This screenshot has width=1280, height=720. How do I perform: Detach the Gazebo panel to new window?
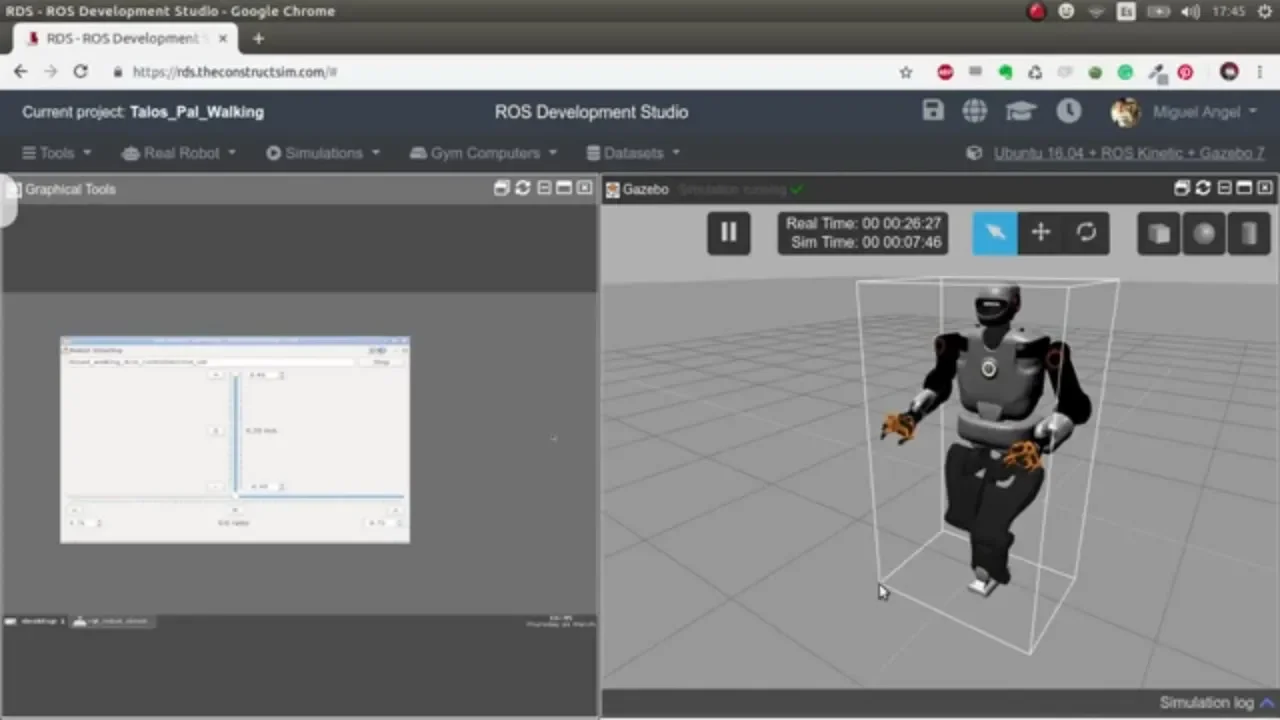point(1182,188)
